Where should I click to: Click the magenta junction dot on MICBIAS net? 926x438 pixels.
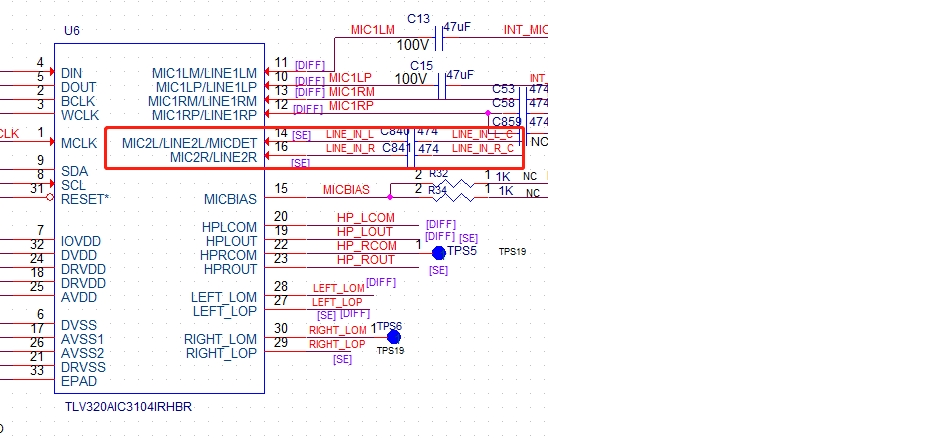point(390,197)
